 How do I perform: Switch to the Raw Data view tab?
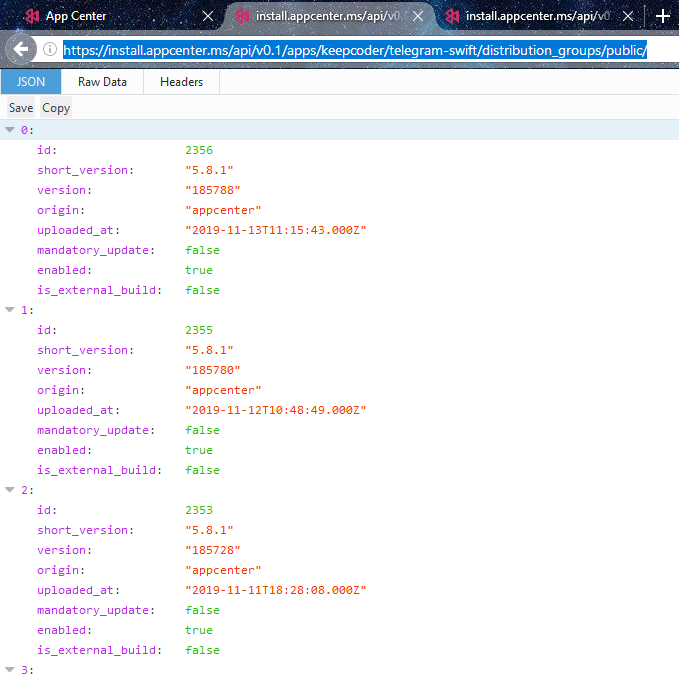click(x=102, y=82)
